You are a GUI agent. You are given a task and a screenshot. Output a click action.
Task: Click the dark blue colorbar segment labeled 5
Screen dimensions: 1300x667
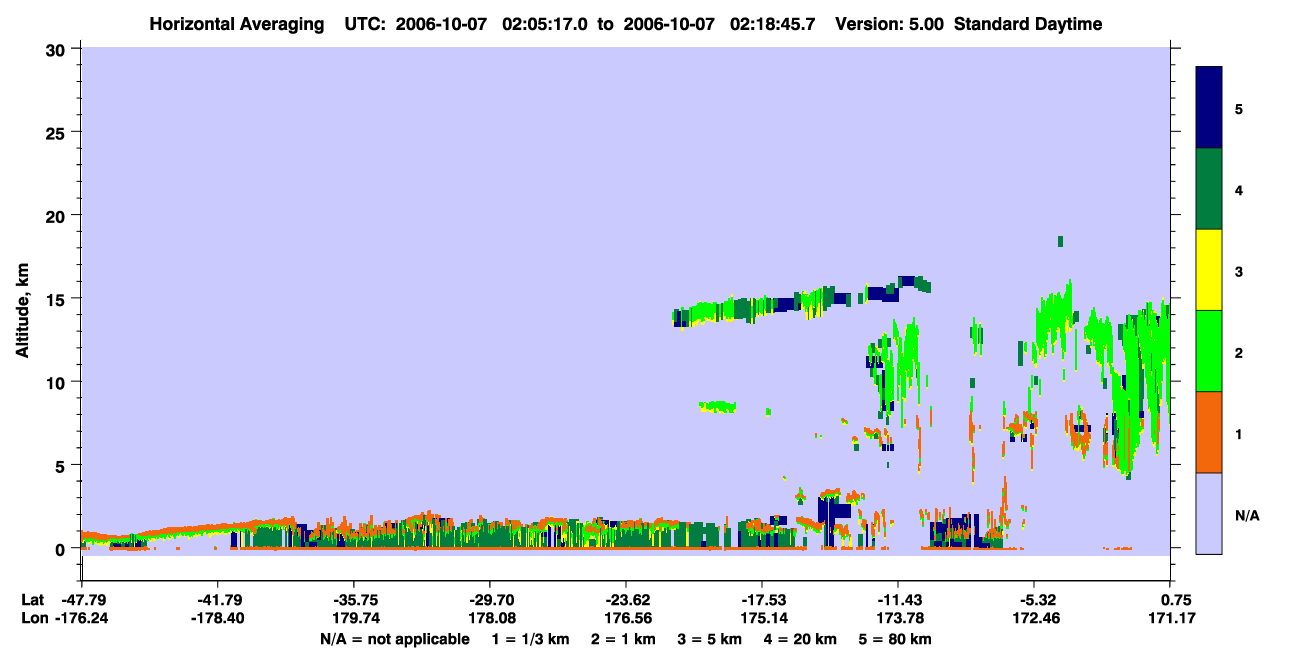click(x=1209, y=108)
